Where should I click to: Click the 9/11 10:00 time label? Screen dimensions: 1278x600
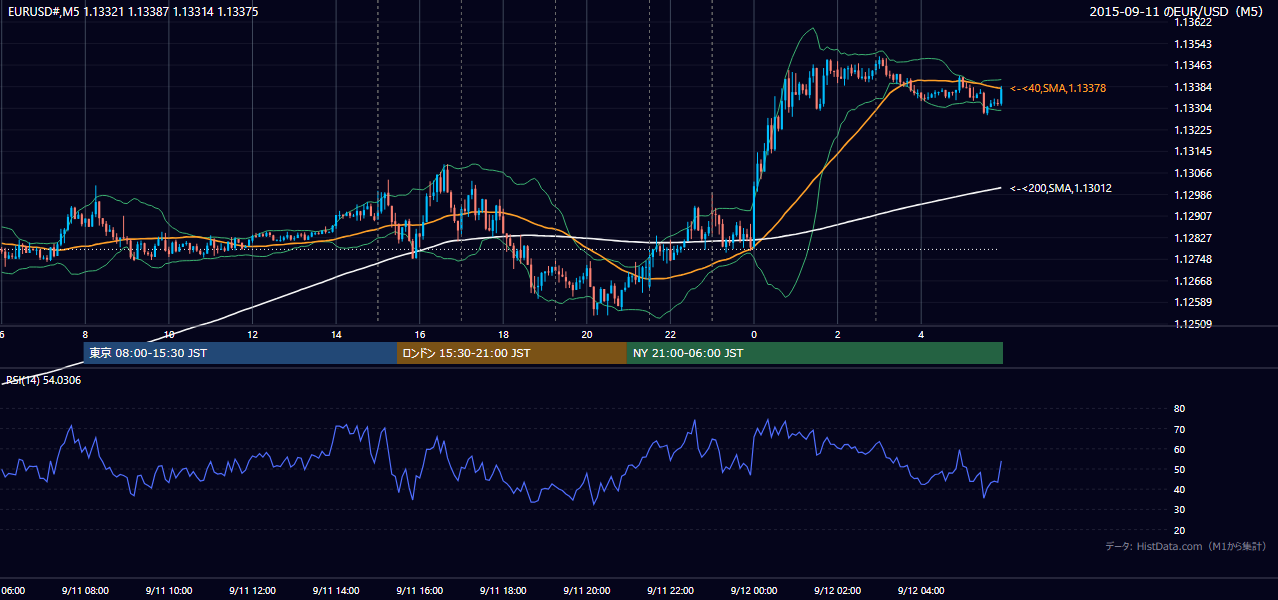pyautogui.click(x=169, y=590)
